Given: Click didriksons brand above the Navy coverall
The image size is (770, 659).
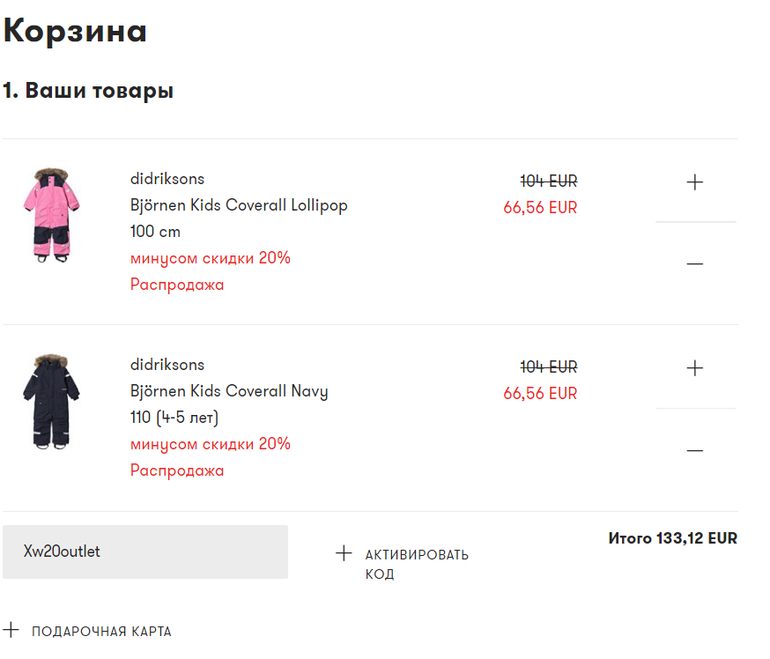Looking at the screenshot, I should (x=167, y=365).
